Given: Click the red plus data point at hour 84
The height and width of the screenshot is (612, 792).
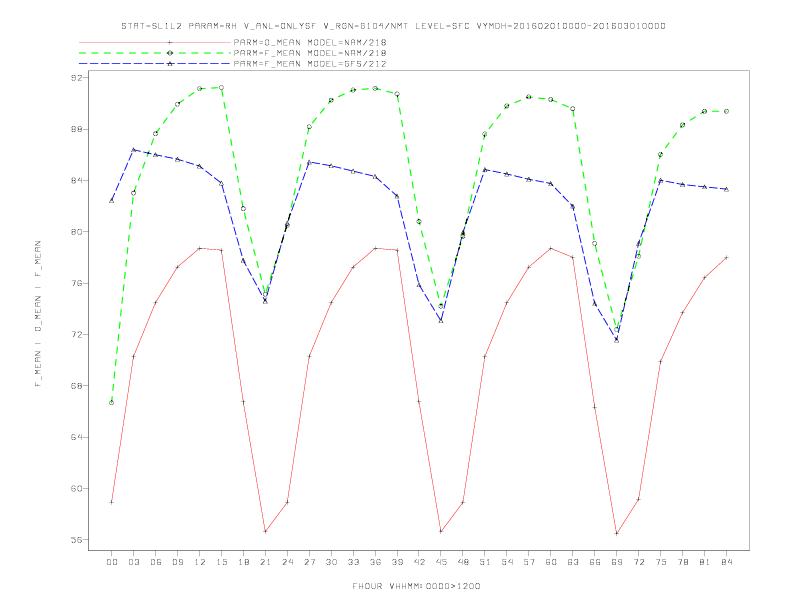Looking at the screenshot, I should pos(726,258).
